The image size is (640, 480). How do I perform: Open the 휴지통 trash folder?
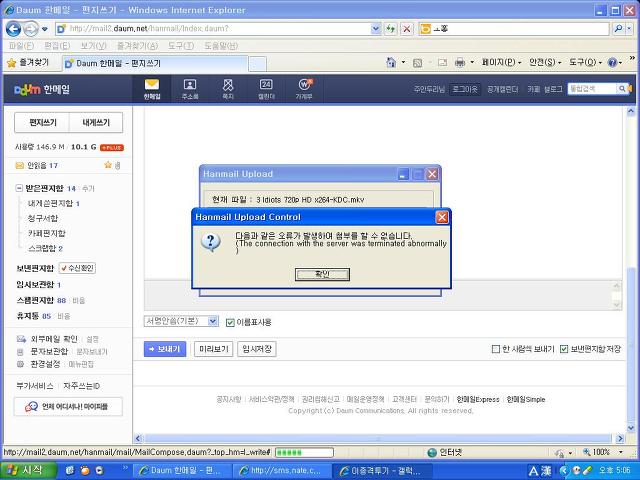click(28, 316)
